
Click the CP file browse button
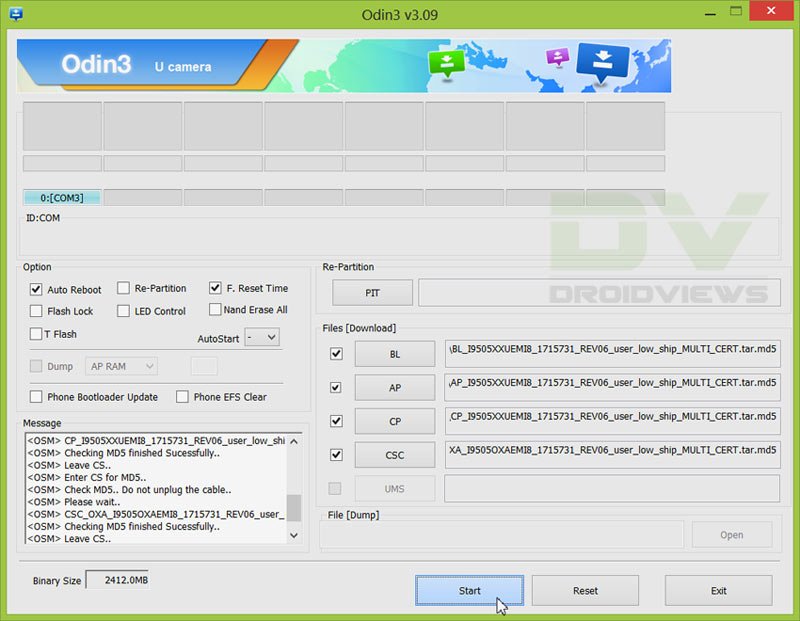[x=395, y=421]
